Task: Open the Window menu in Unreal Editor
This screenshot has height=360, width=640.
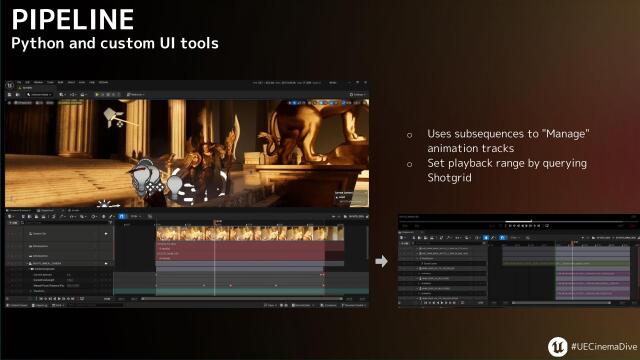Action: [x=38, y=82]
